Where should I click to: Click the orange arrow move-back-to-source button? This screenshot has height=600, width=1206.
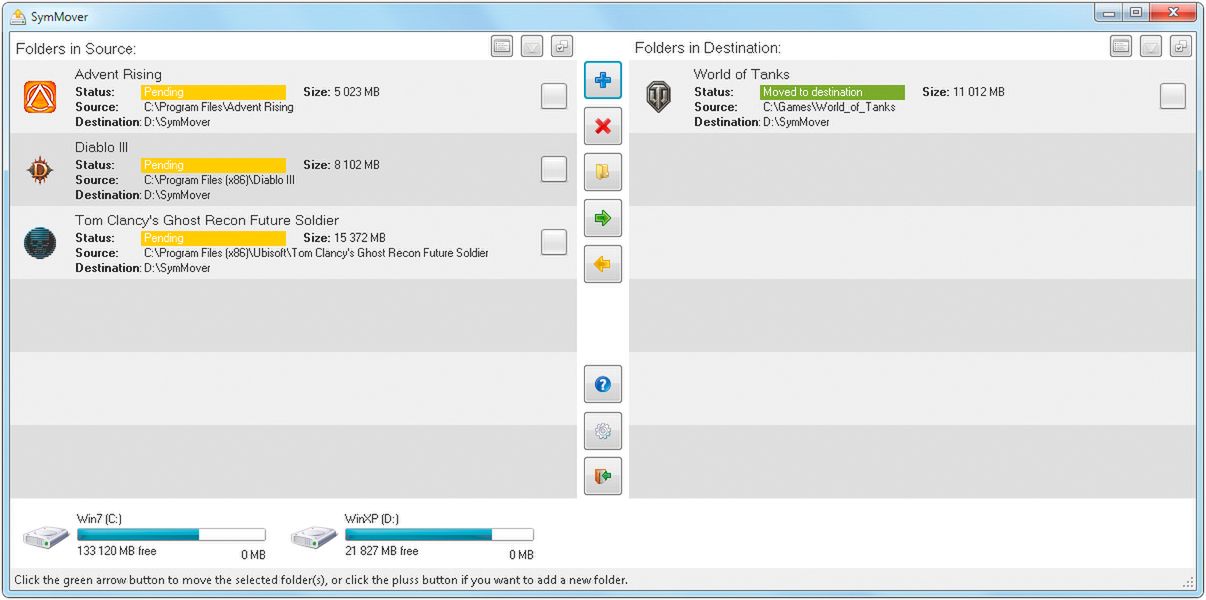pos(603,264)
